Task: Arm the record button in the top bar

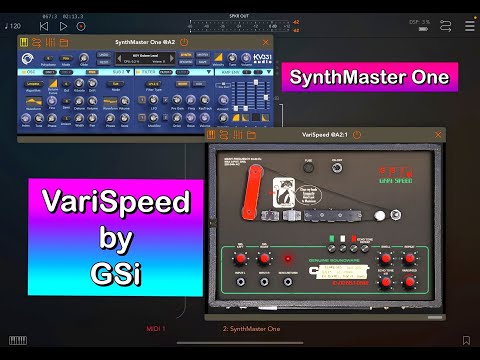Action: [81, 26]
